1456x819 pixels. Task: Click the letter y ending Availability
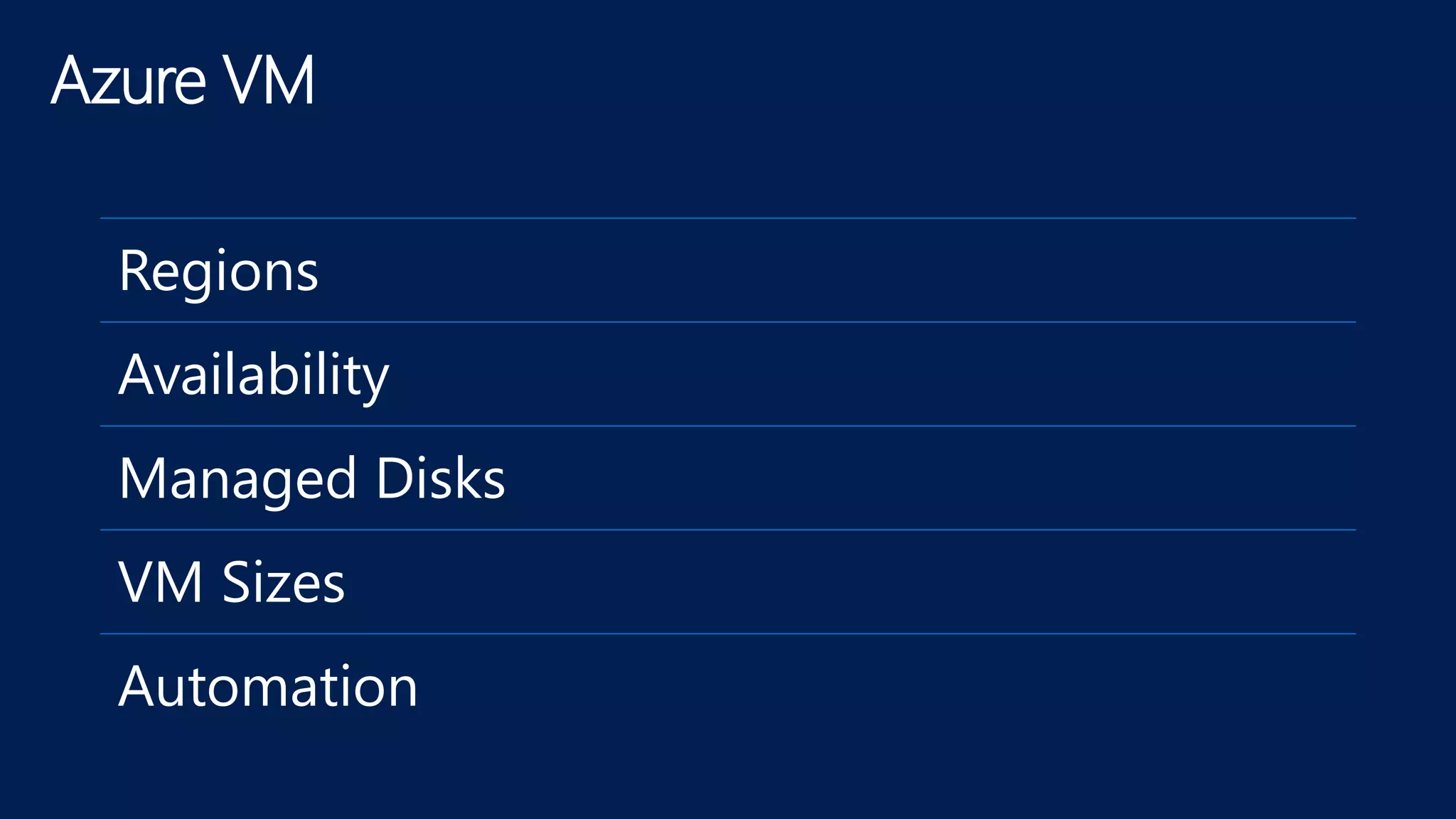coord(375,379)
